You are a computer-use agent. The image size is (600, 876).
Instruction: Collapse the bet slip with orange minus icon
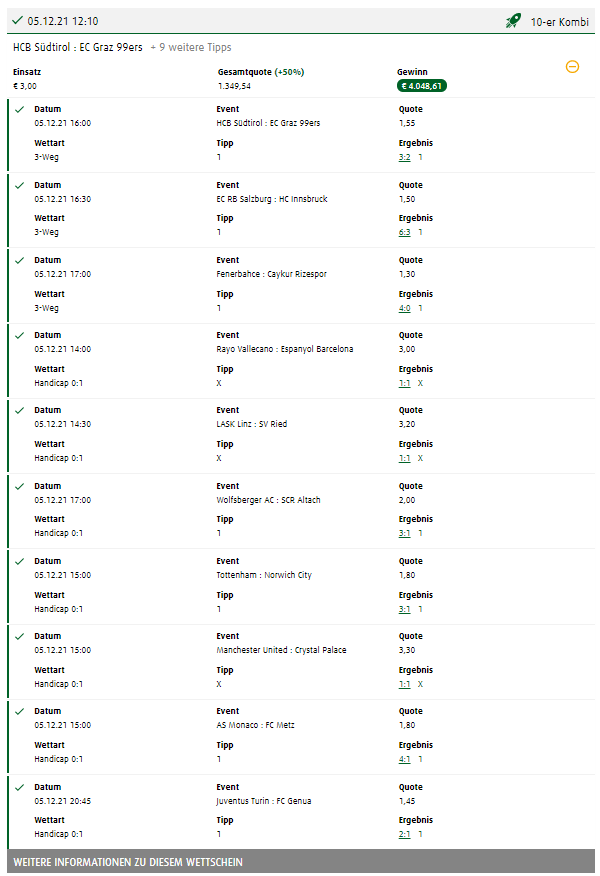coord(572,66)
